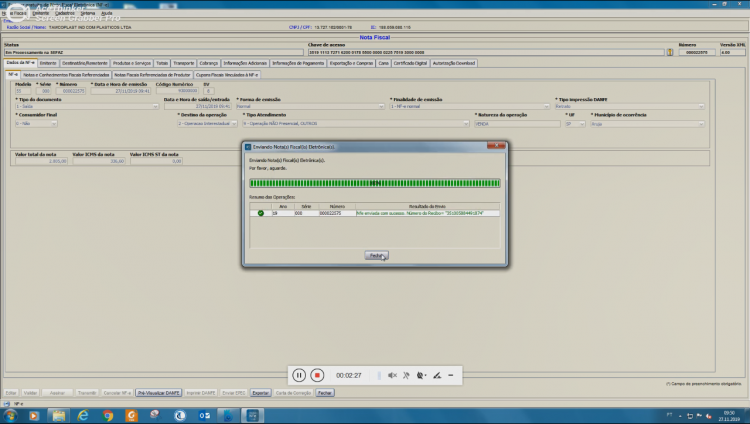Click the Imprimir DANFE button
This screenshot has height=424, width=750.
click(201, 393)
